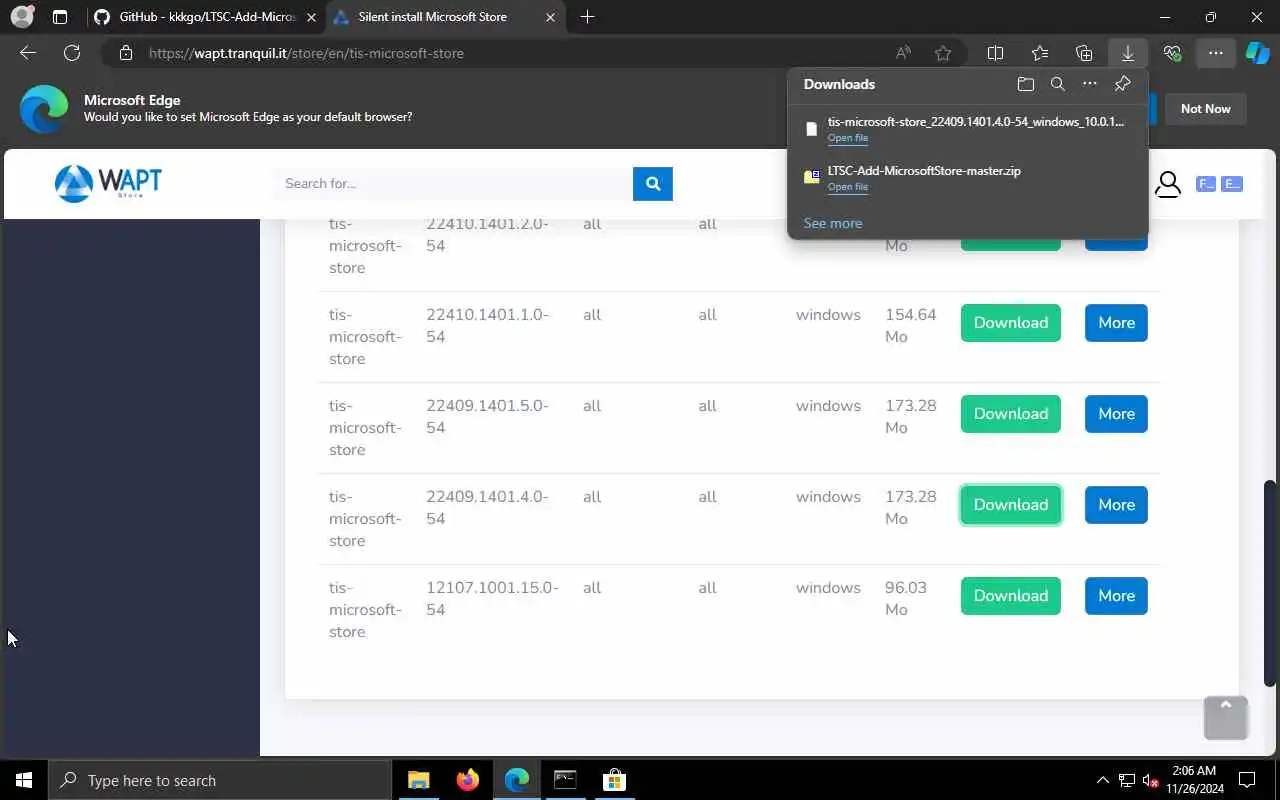The image size is (1280, 800).
Task: Pin the Downloads panel
Action: (x=1122, y=84)
